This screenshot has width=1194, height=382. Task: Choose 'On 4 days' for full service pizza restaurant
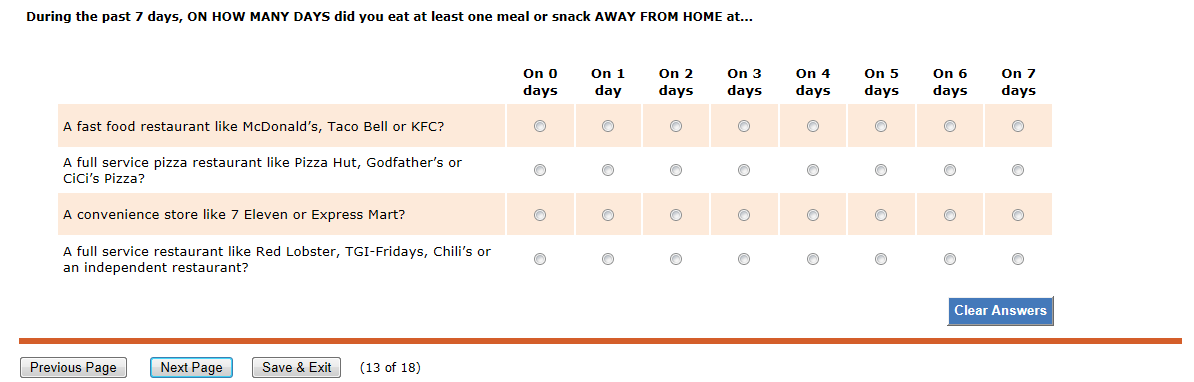(x=812, y=170)
